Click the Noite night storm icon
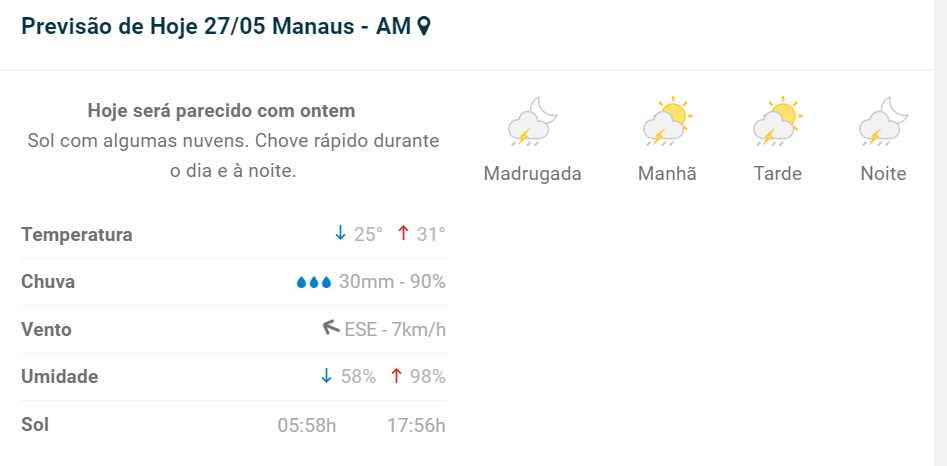 pos(883,122)
